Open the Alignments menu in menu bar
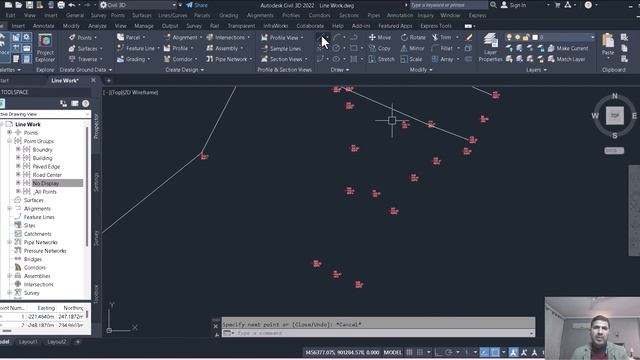This screenshot has width=640, height=360. [260, 16]
